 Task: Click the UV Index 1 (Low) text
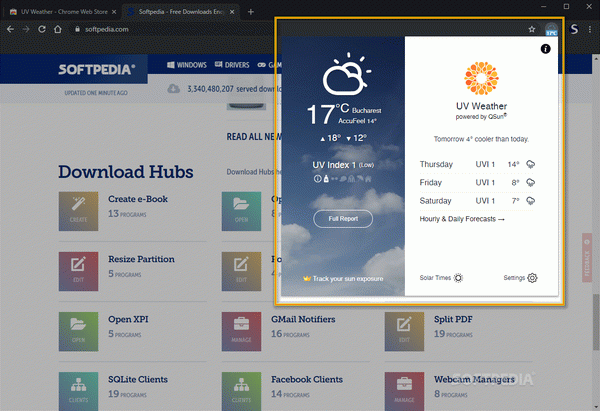pos(343,165)
